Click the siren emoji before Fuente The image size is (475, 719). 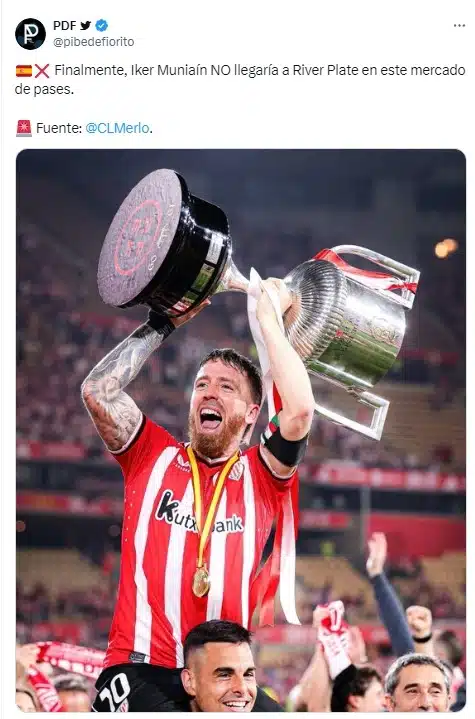pos(24,128)
